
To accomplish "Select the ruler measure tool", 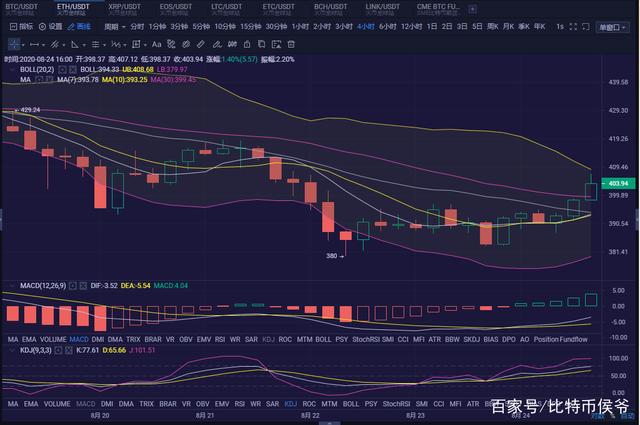I will tap(200, 45).
